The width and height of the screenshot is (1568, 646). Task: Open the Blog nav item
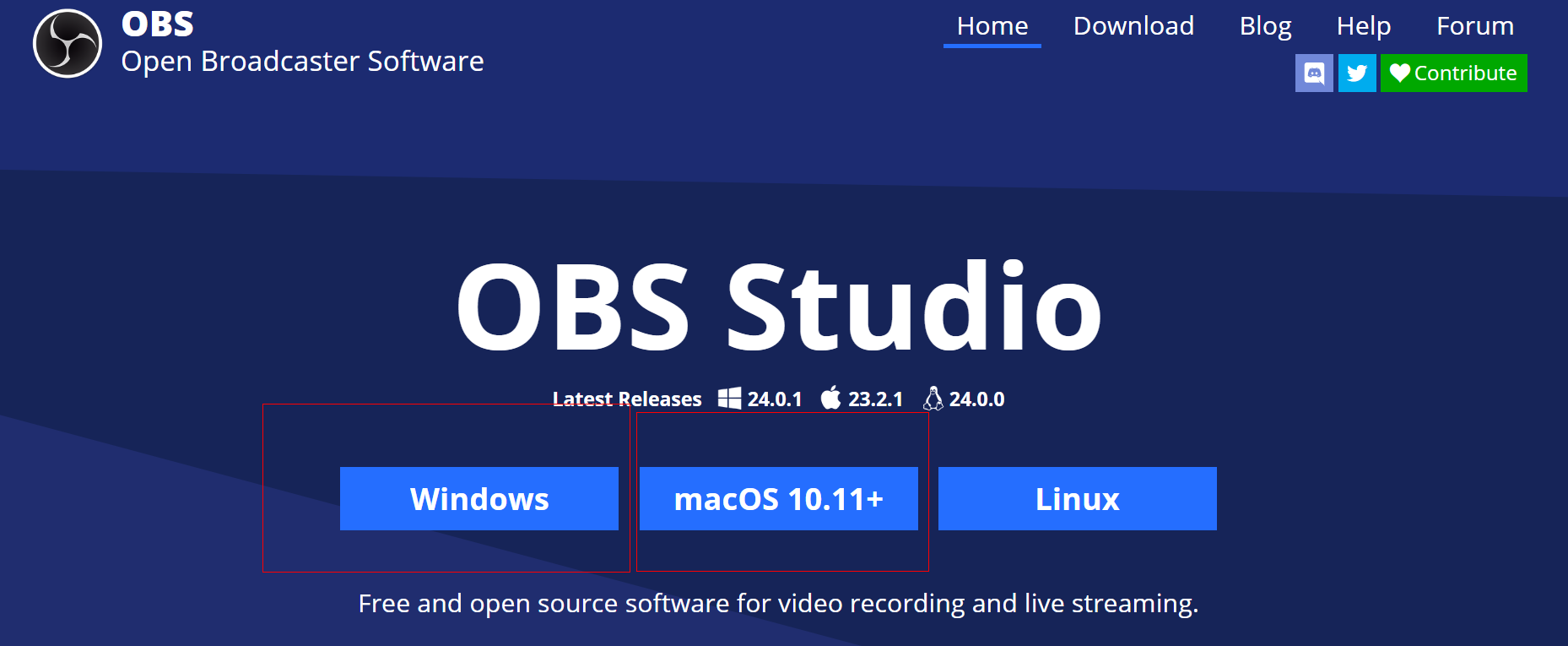1265,26
